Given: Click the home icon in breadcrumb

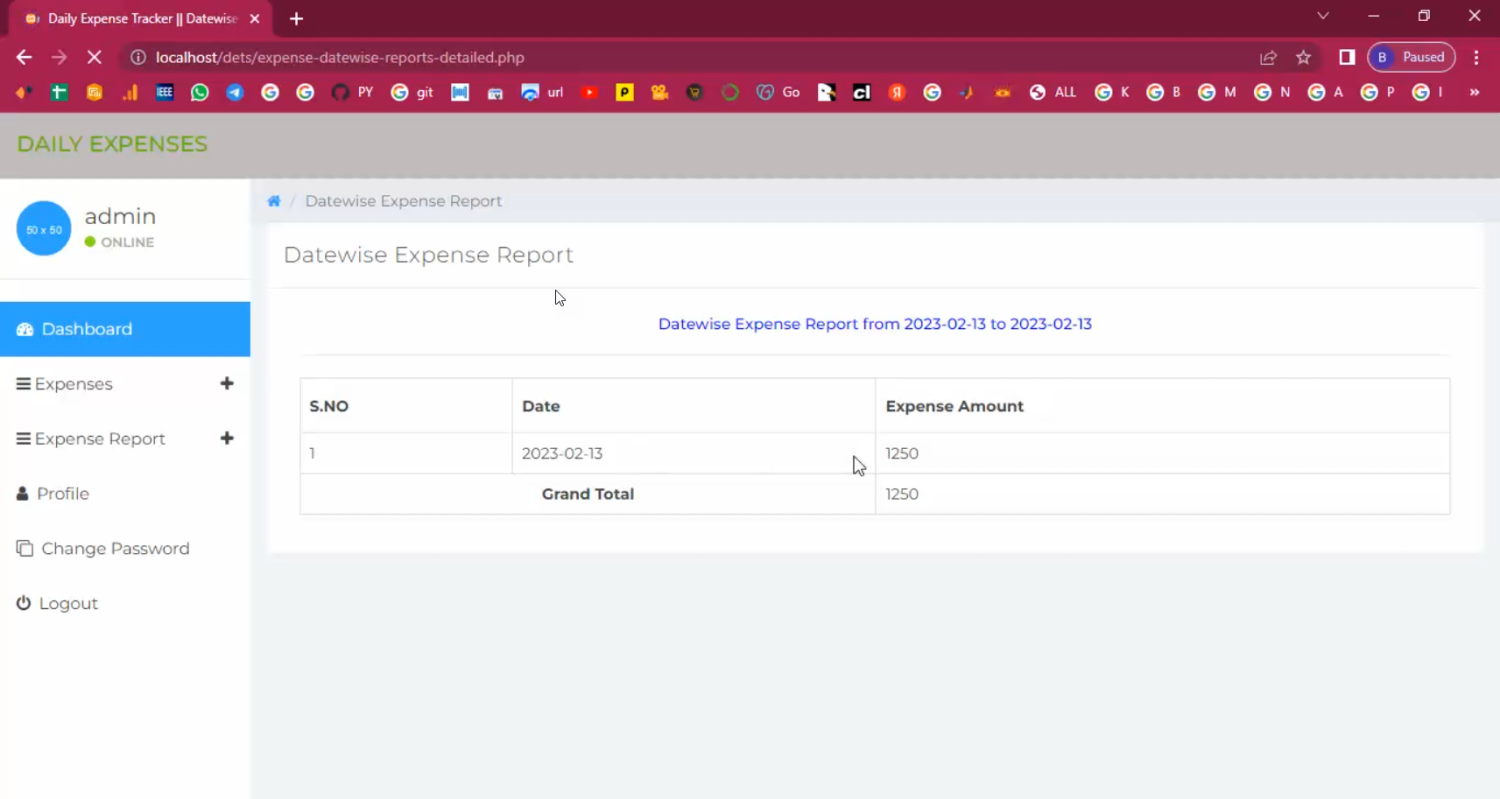Looking at the screenshot, I should pos(274,201).
